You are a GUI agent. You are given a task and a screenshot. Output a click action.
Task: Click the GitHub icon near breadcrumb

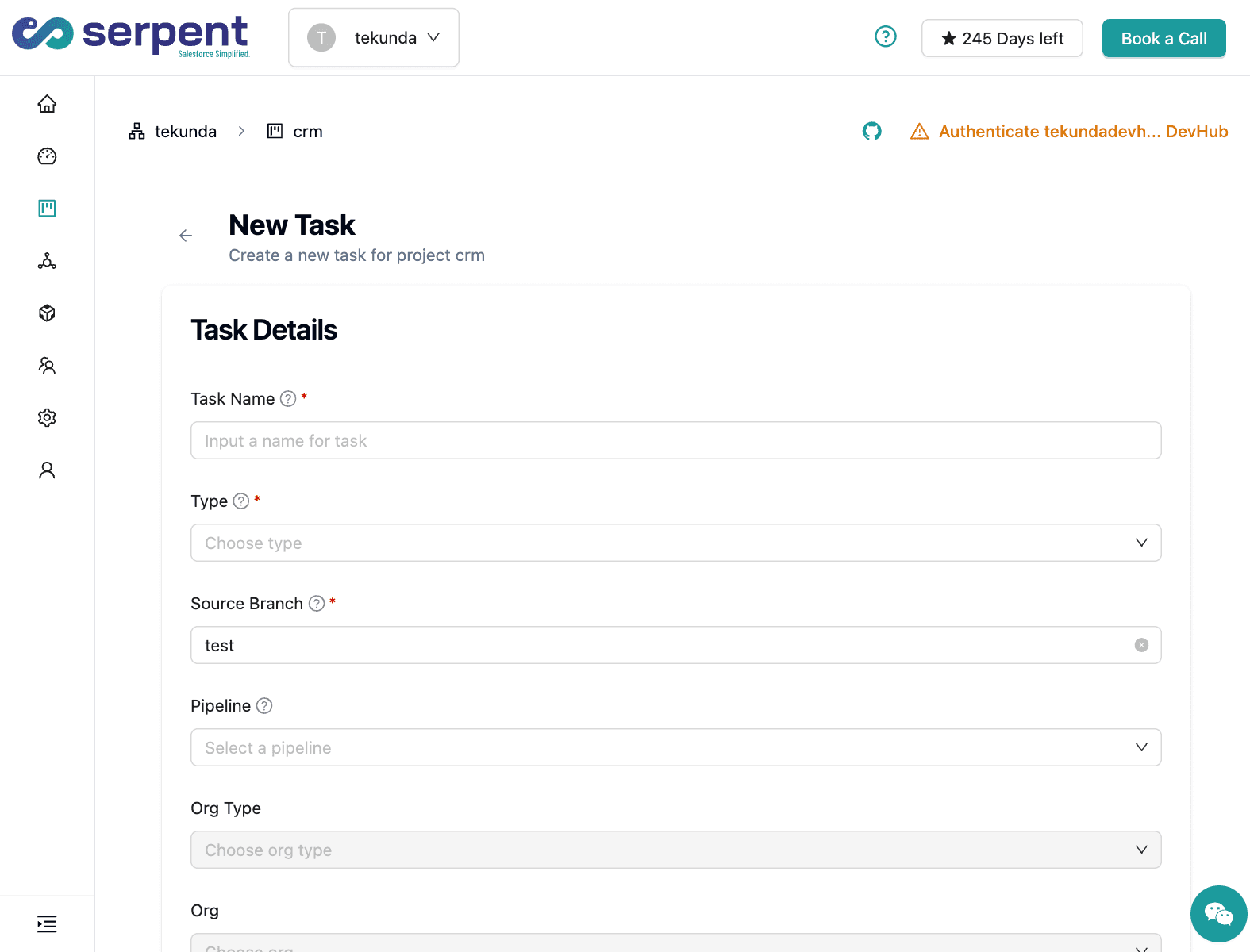871,132
